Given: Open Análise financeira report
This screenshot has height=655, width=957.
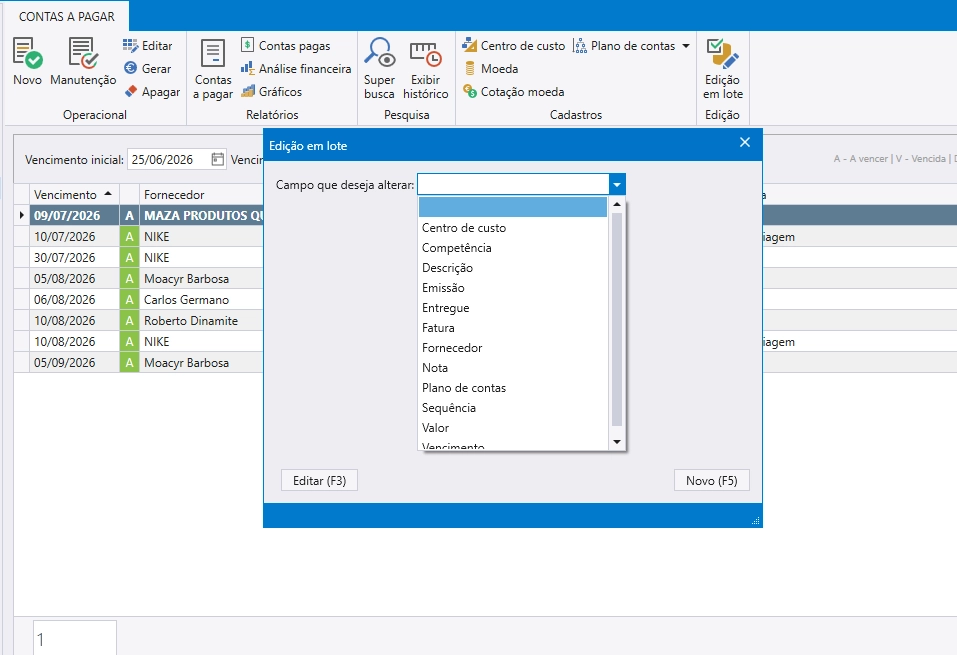Looking at the screenshot, I should coord(296,68).
